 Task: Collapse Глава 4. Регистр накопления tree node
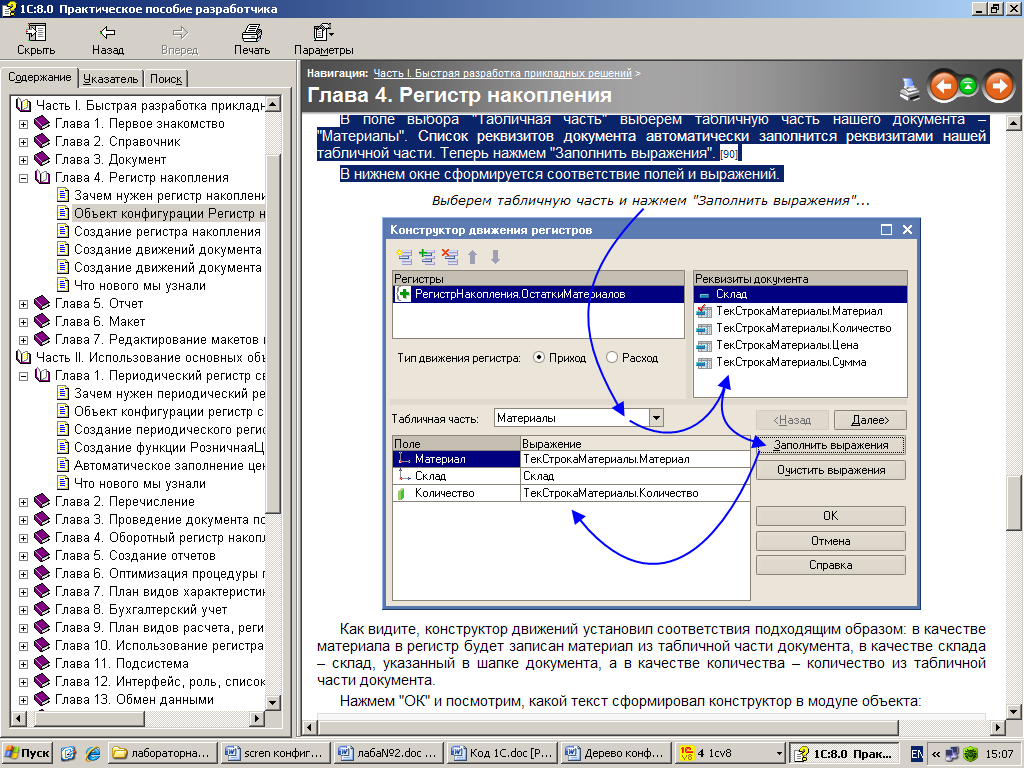(x=24, y=178)
